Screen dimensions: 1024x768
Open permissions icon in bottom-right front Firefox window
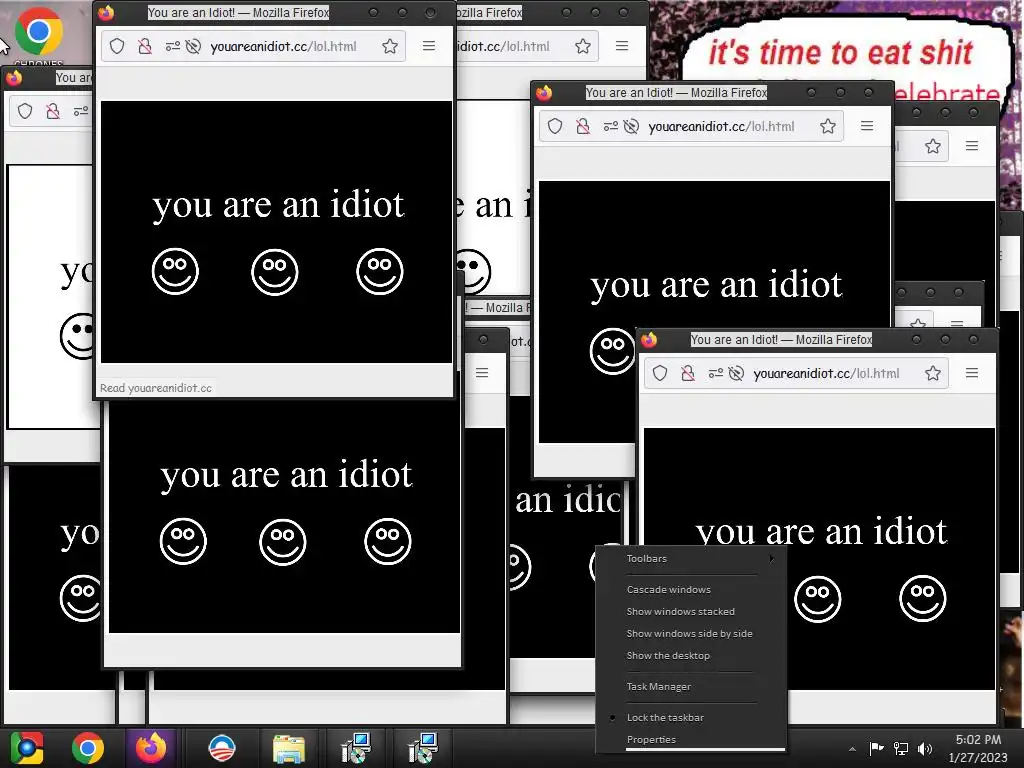pyautogui.click(x=716, y=373)
